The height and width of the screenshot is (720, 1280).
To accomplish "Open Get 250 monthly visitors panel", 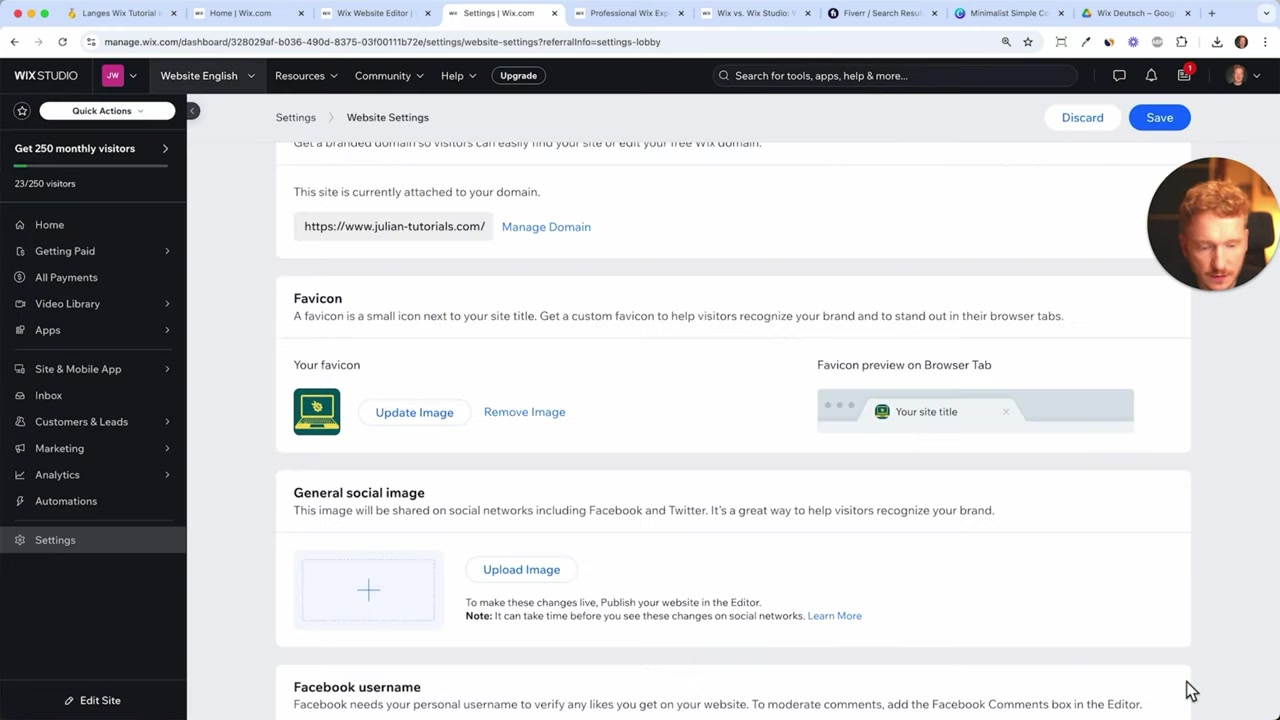I will coord(92,149).
